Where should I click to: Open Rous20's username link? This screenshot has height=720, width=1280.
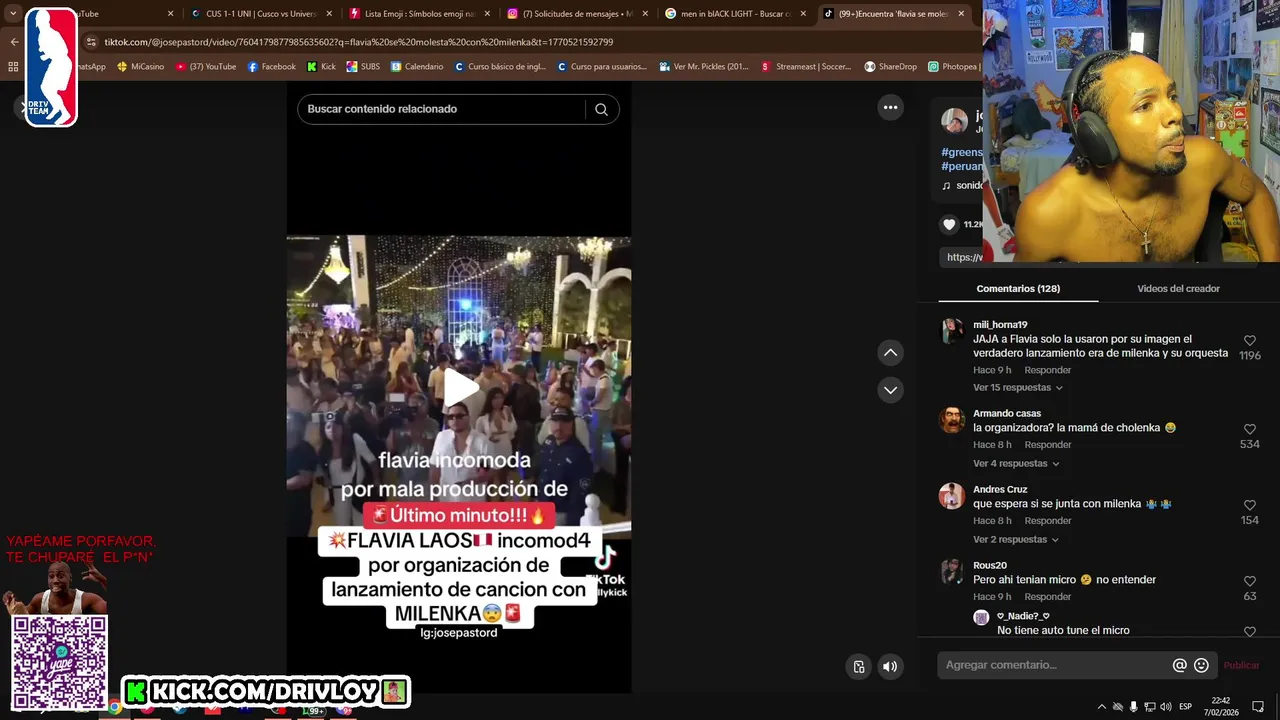coord(990,565)
